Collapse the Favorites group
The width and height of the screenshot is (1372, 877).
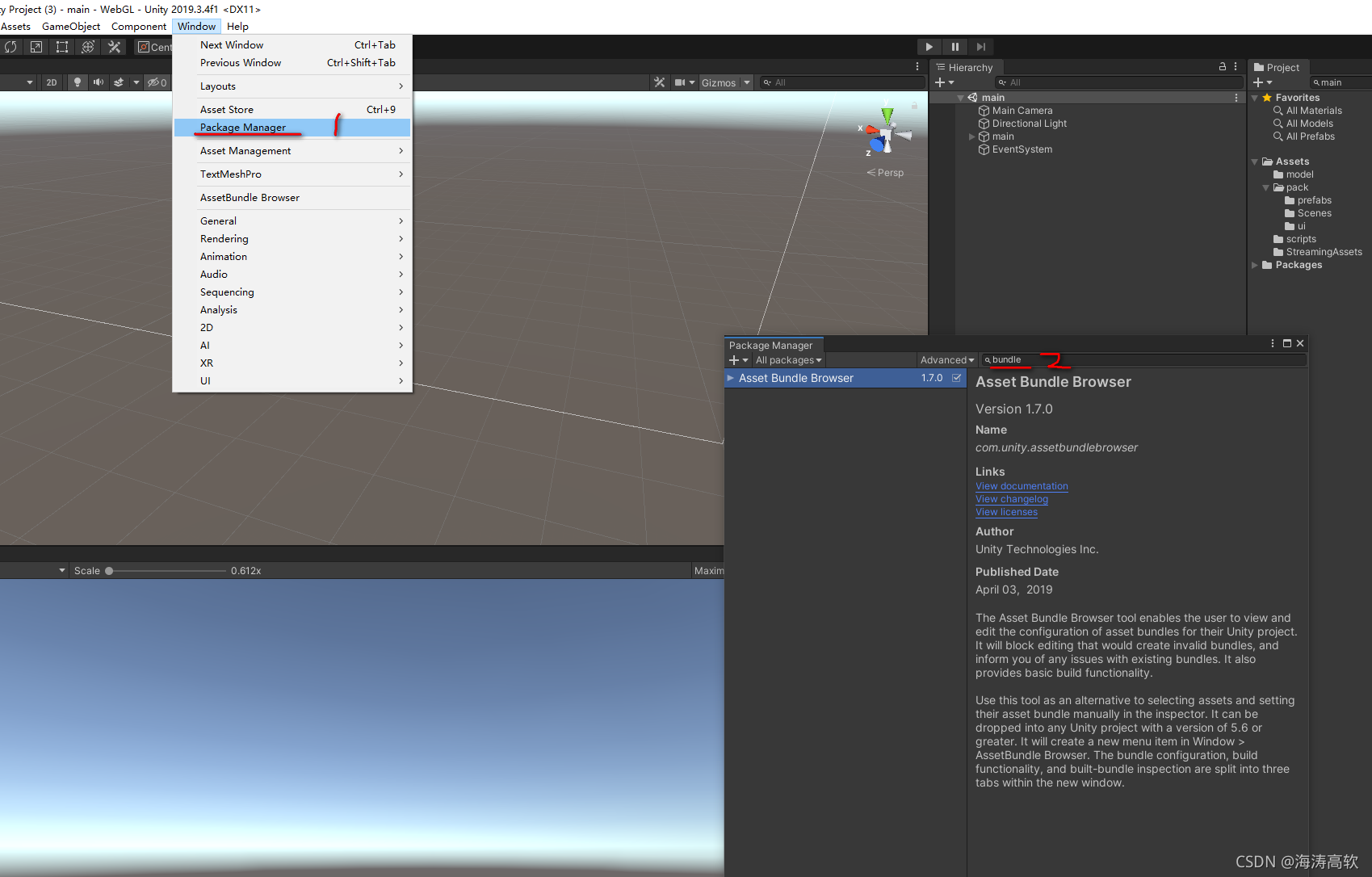click(x=1255, y=98)
